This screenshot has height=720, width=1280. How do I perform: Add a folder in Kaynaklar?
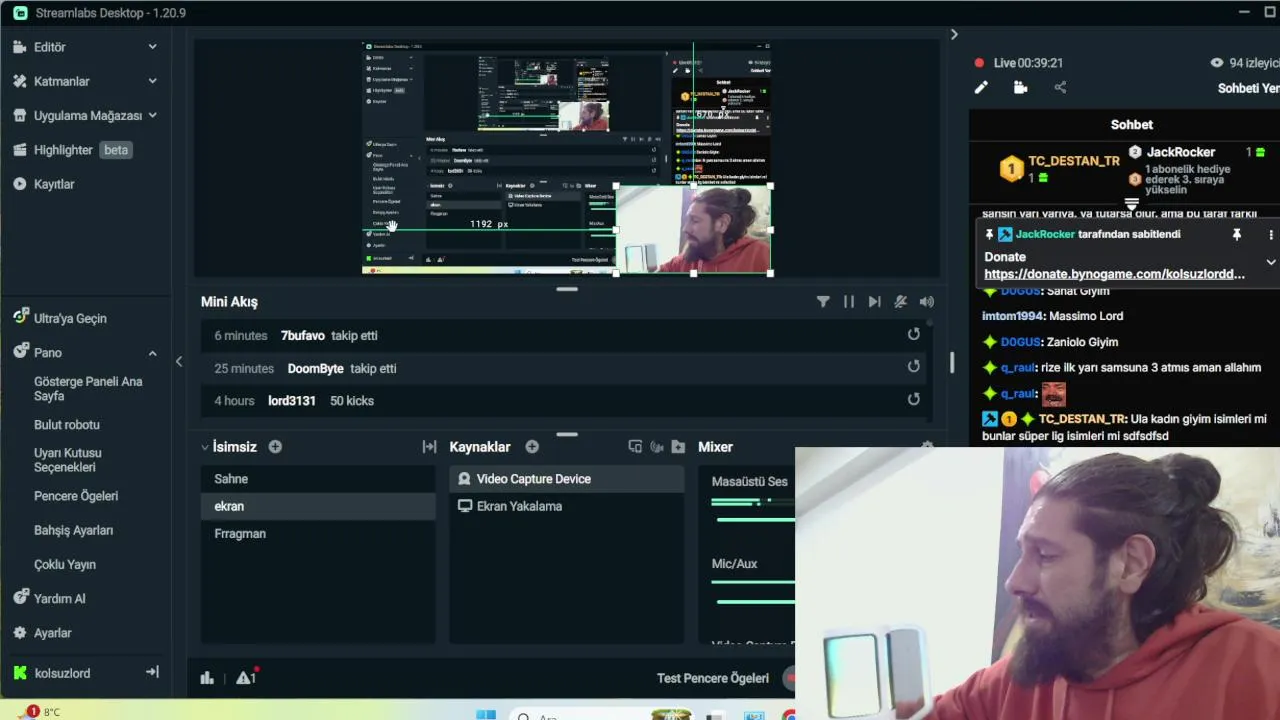point(678,447)
